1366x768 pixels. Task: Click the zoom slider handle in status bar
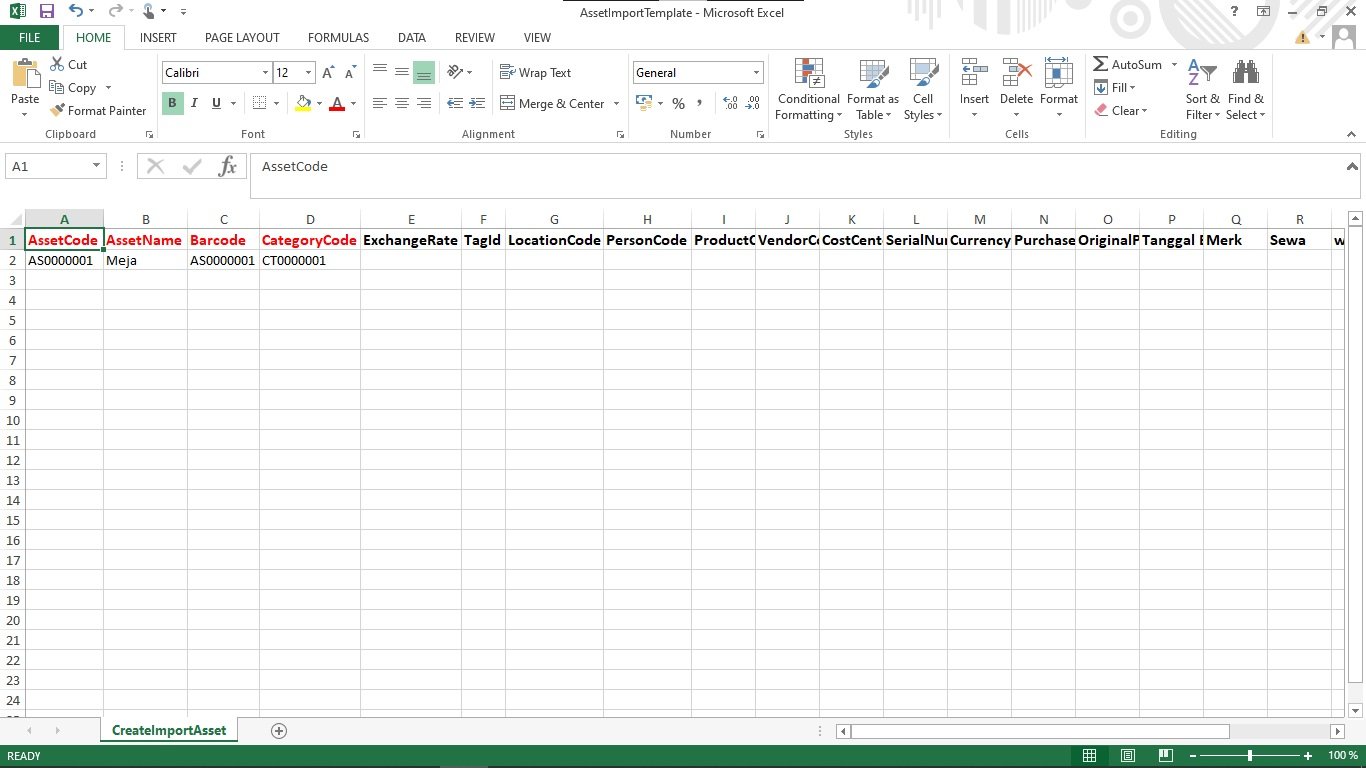(1249, 756)
